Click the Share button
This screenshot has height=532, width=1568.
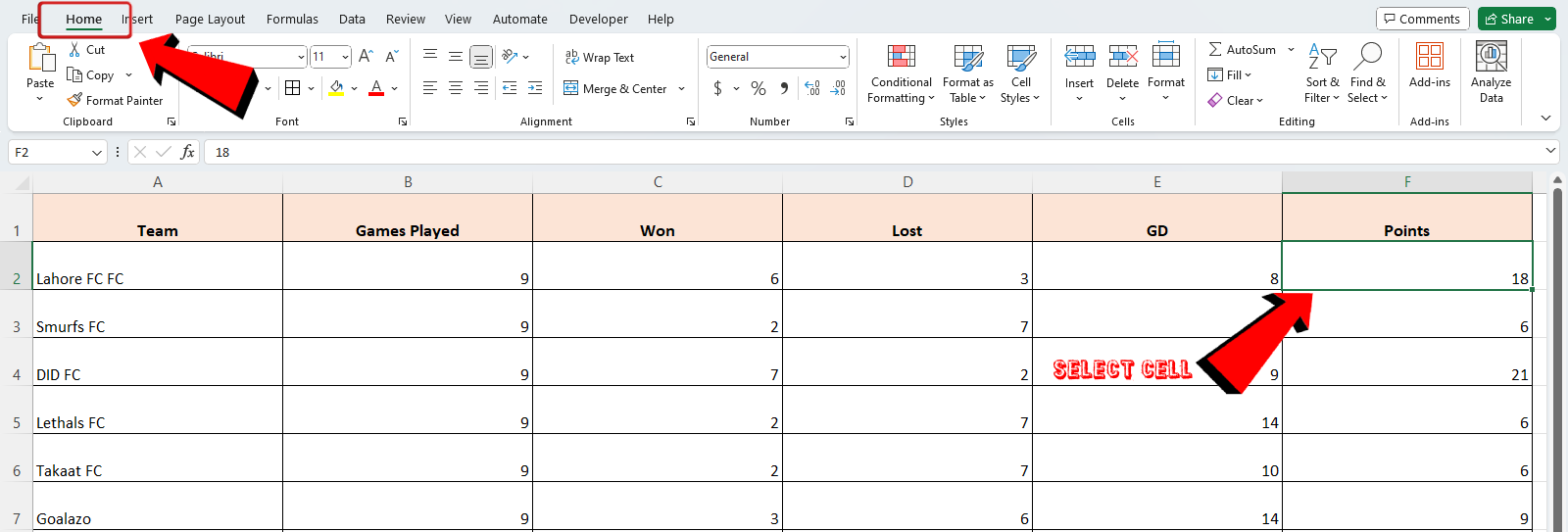(1508, 19)
